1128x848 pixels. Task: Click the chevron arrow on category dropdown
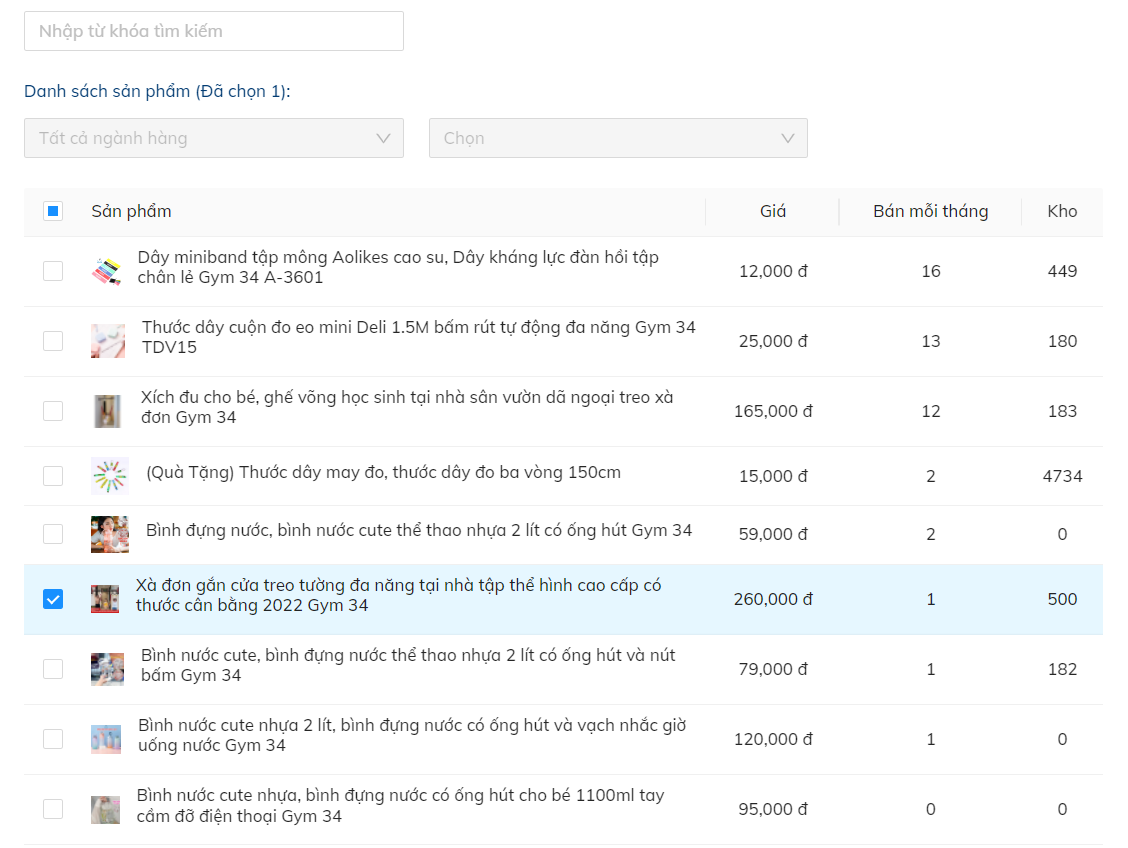pyautogui.click(x=383, y=138)
